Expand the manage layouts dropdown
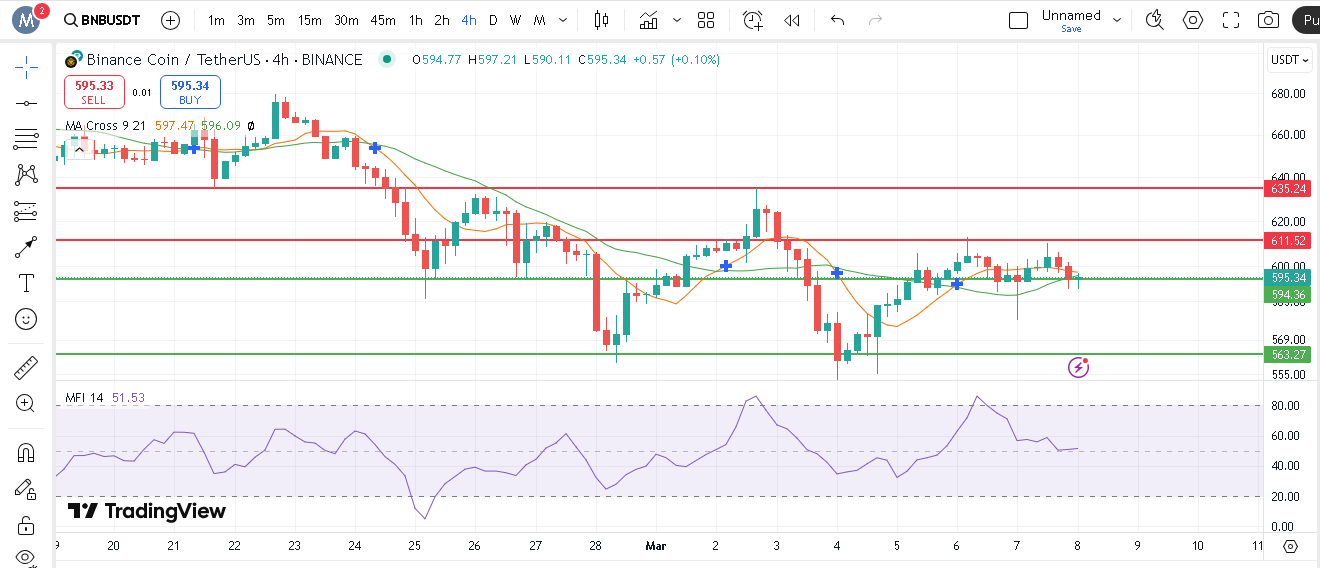Image resolution: width=1320 pixels, height=568 pixels. click(x=1118, y=20)
